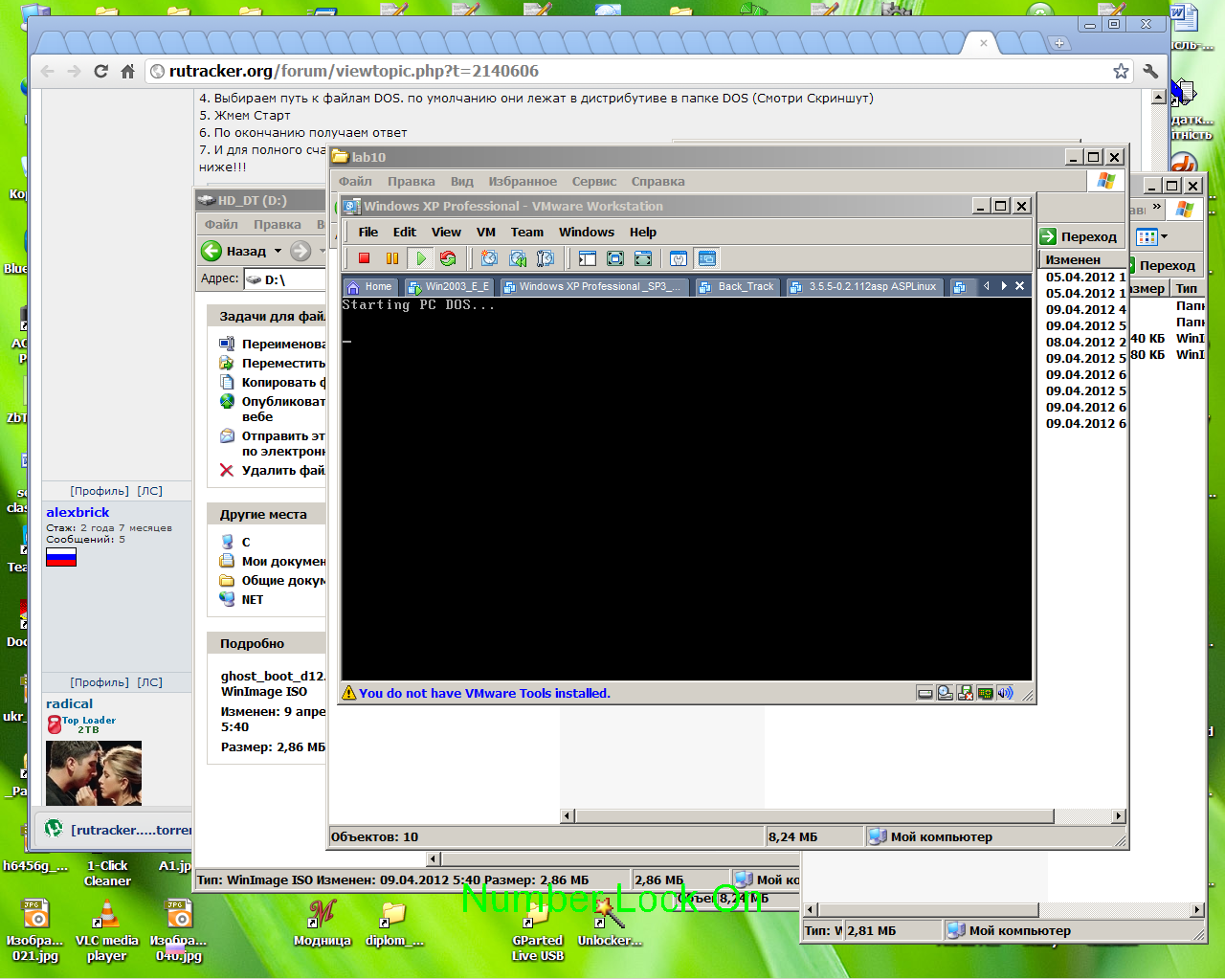
Task: Open the GParted Live USB desktop shortcut
Action: point(537,931)
